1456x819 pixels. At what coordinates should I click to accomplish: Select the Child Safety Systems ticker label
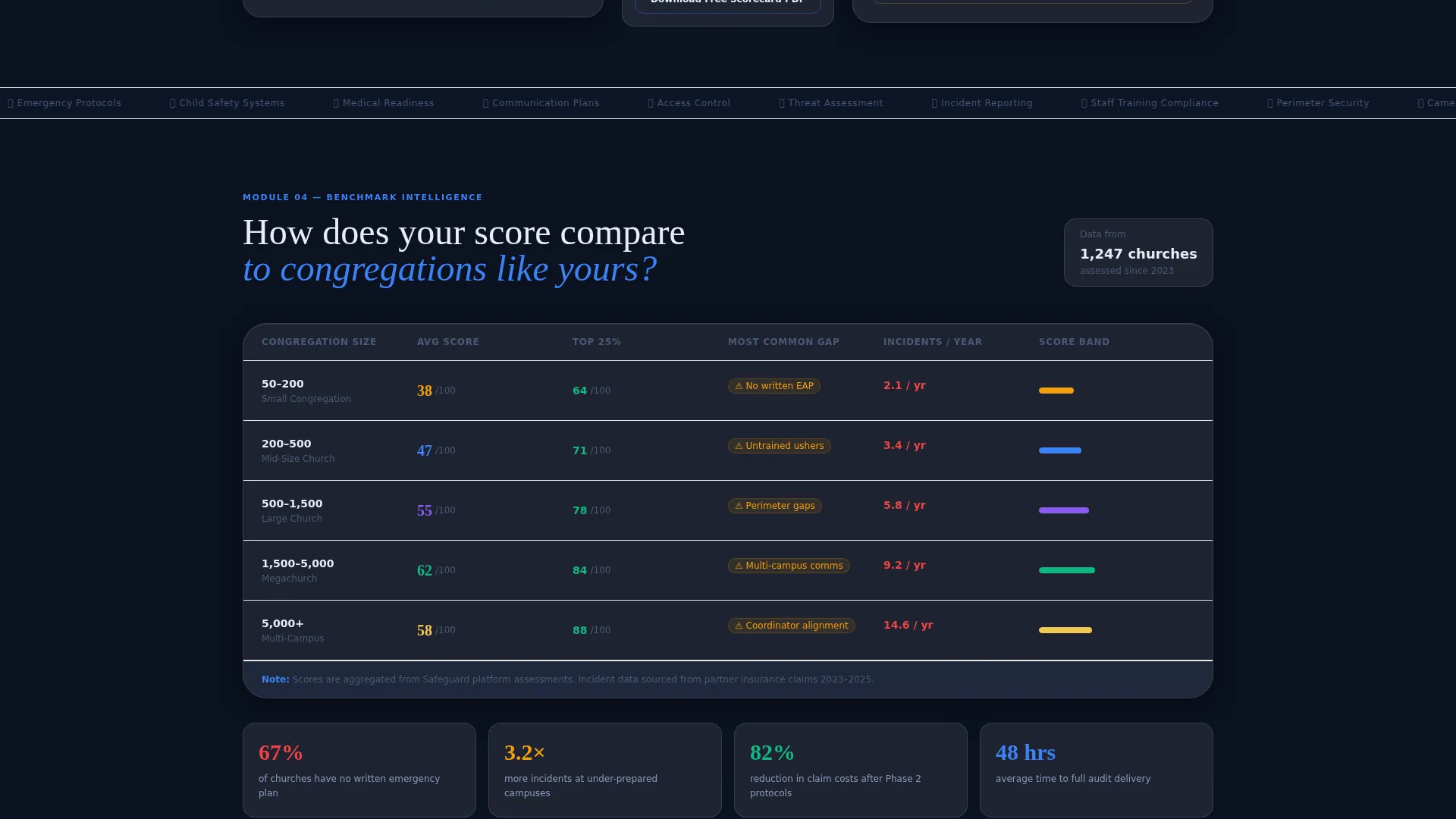[231, 103]
